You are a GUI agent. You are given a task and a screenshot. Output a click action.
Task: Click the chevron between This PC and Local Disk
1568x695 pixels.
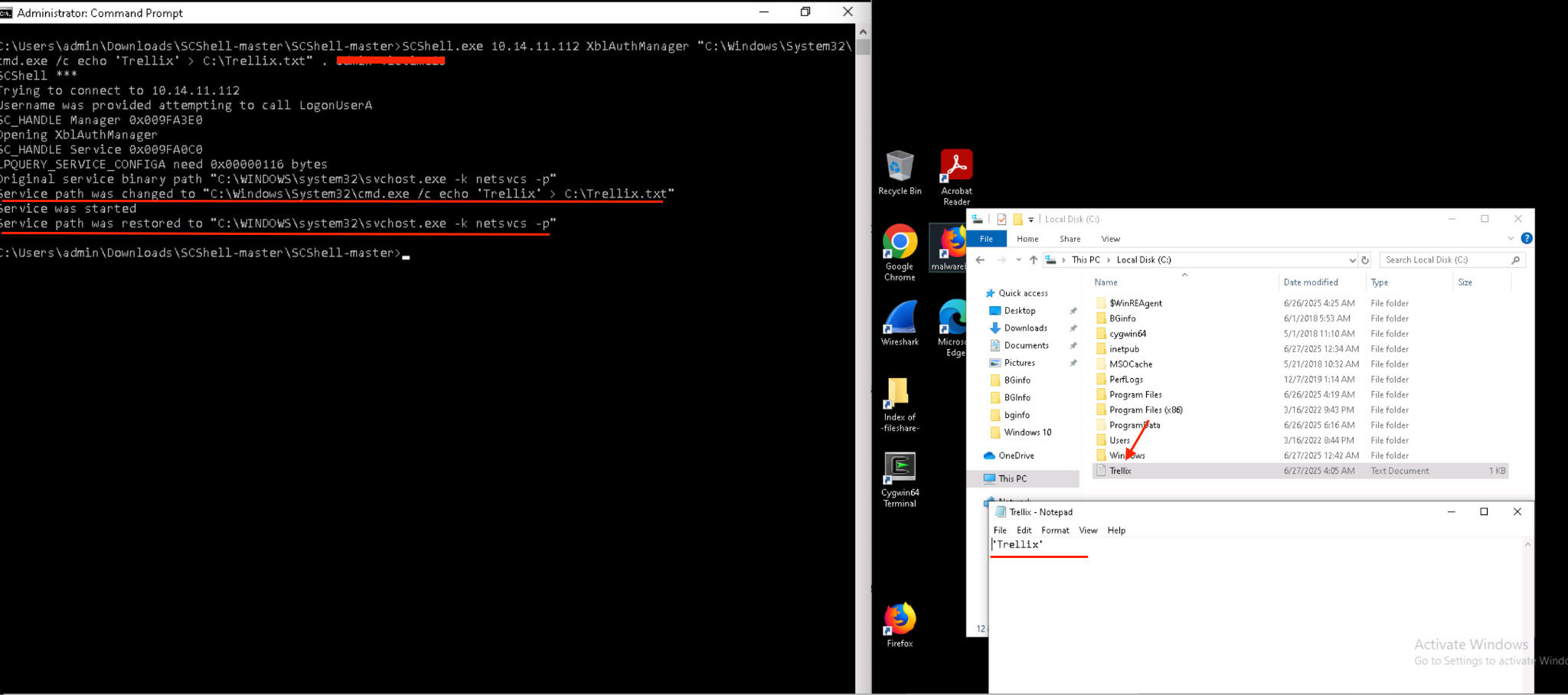point(1108,260)
